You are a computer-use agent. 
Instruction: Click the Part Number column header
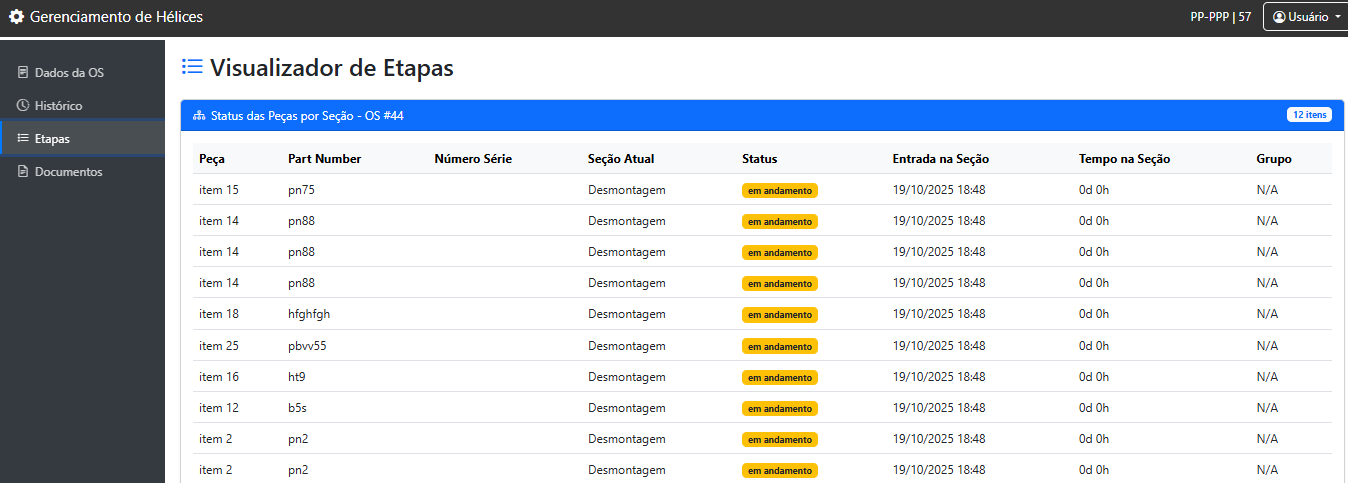(324, 159)
